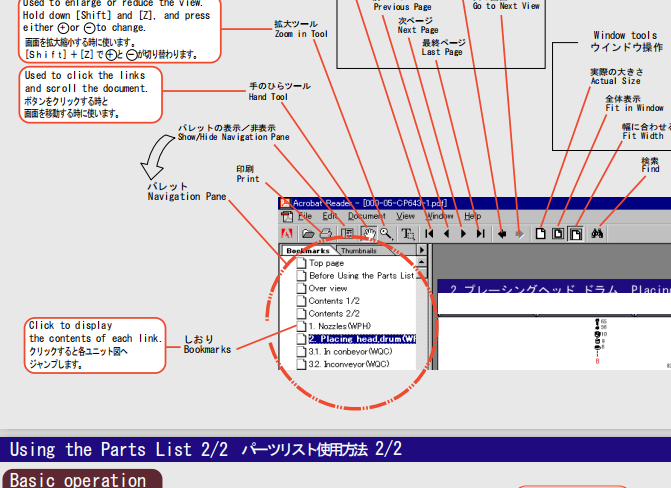
Task: Go to the first page
Action: click(x=430, y=233)
